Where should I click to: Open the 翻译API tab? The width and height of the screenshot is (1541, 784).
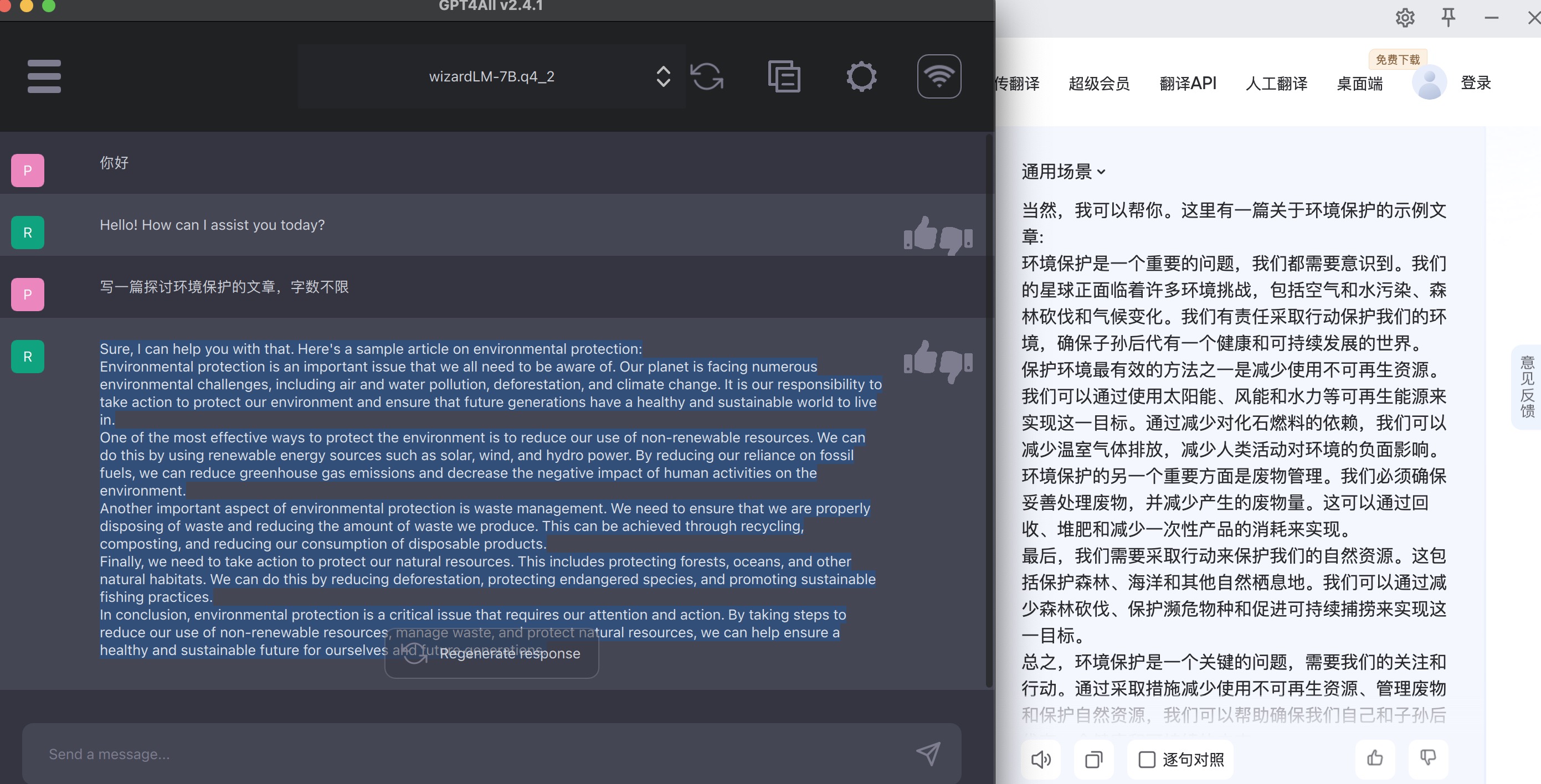click(x=1188, y=83)
